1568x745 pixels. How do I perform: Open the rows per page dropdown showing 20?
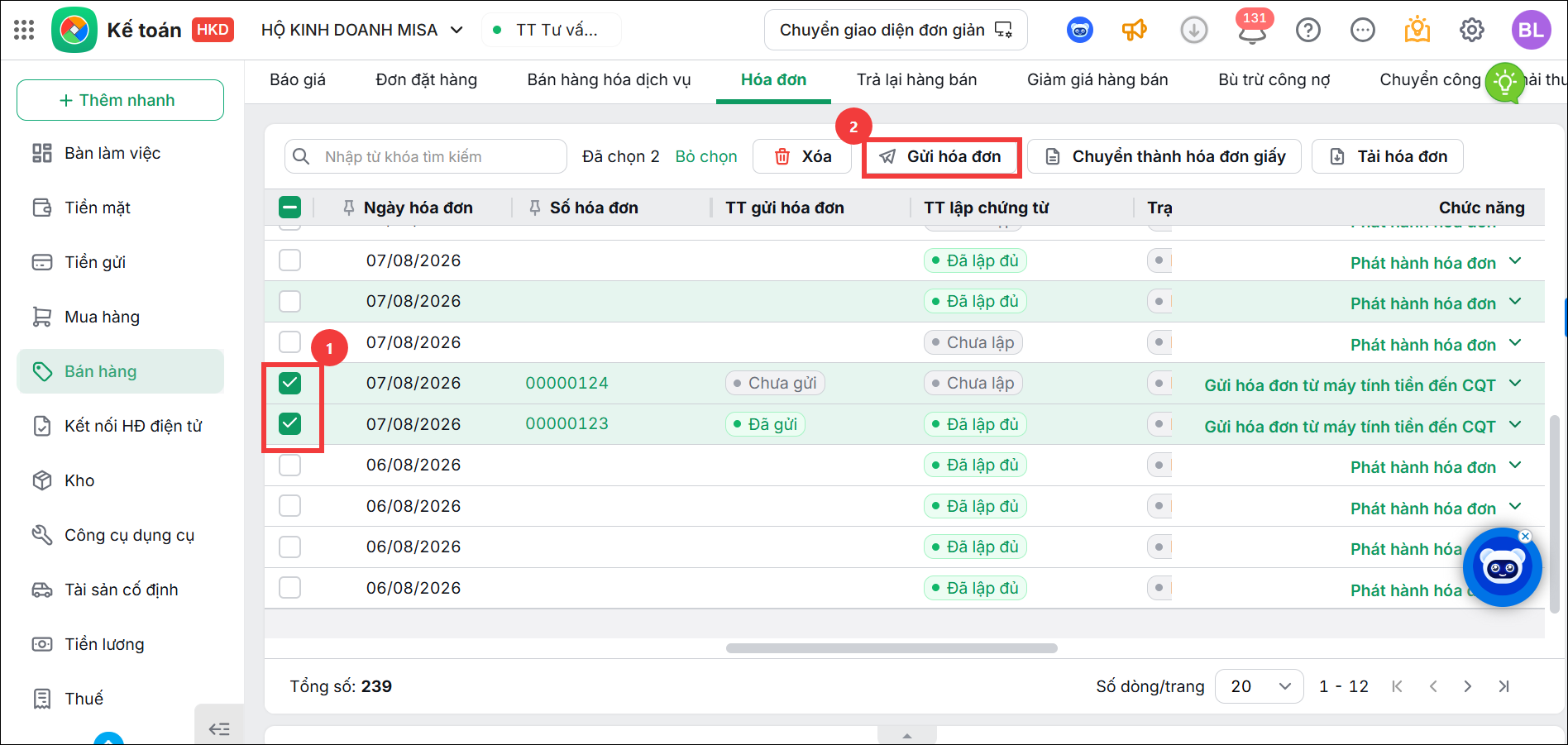1259,686
